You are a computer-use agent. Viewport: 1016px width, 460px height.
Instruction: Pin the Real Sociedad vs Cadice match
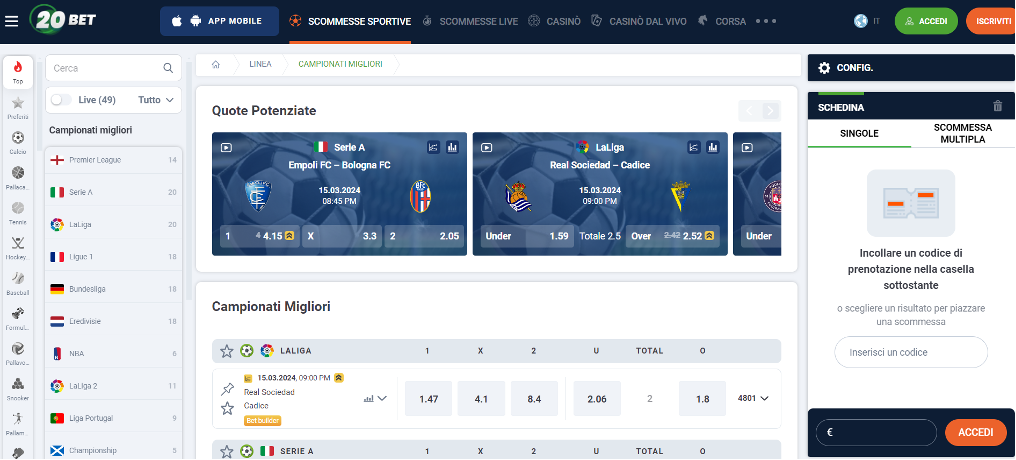click(227, 389)
